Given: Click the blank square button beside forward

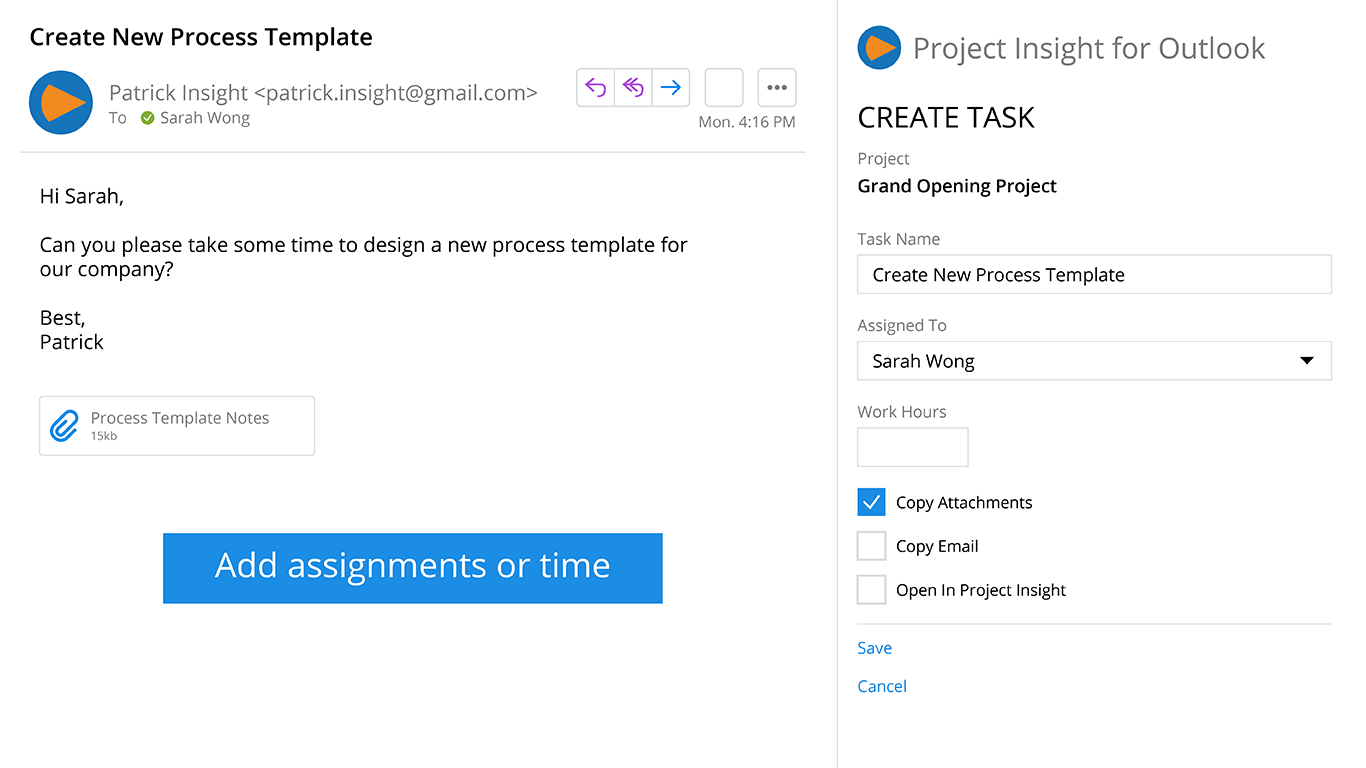Looking at the screenshot, I should [724, 88].
